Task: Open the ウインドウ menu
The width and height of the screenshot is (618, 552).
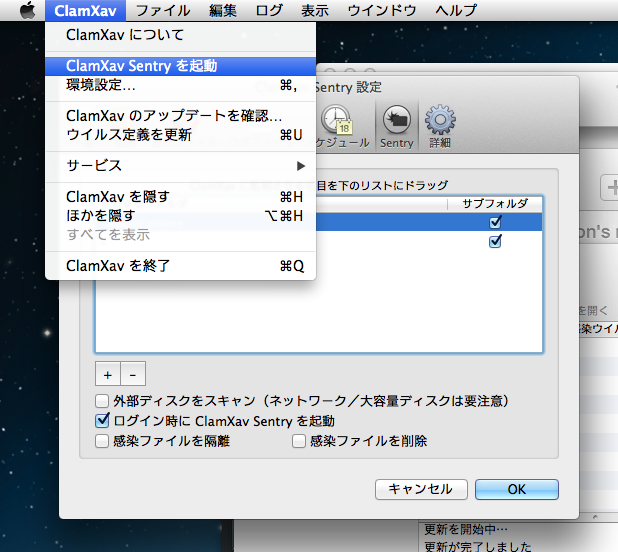Action: (x=382, y=10)
